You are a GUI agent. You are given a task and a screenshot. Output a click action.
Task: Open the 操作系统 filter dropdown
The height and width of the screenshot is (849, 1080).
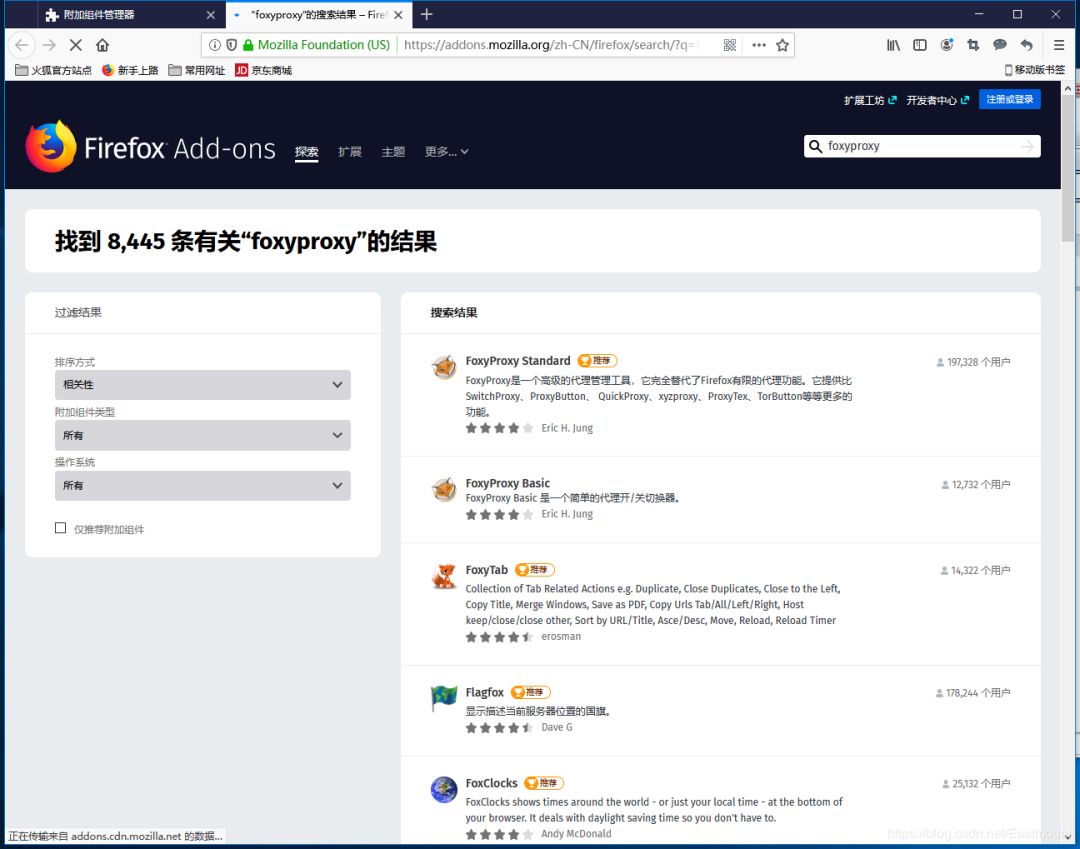click(x=203, y=485)
